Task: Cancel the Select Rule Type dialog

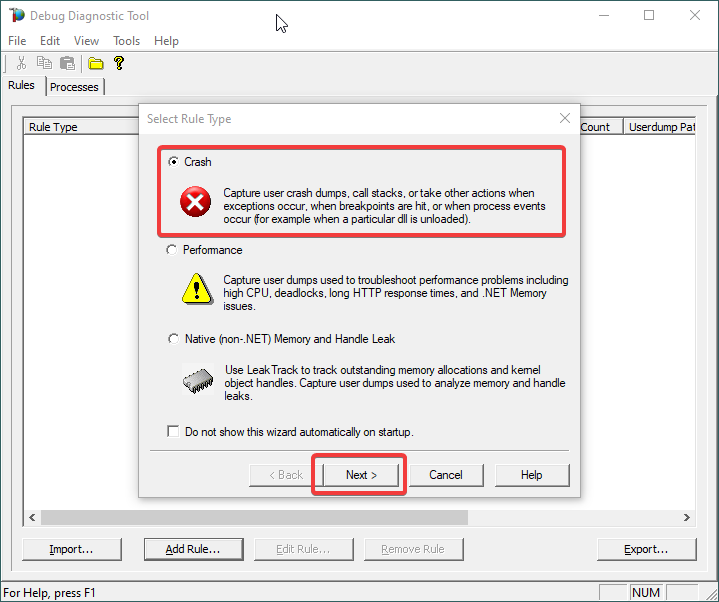Action: (446, 475)
